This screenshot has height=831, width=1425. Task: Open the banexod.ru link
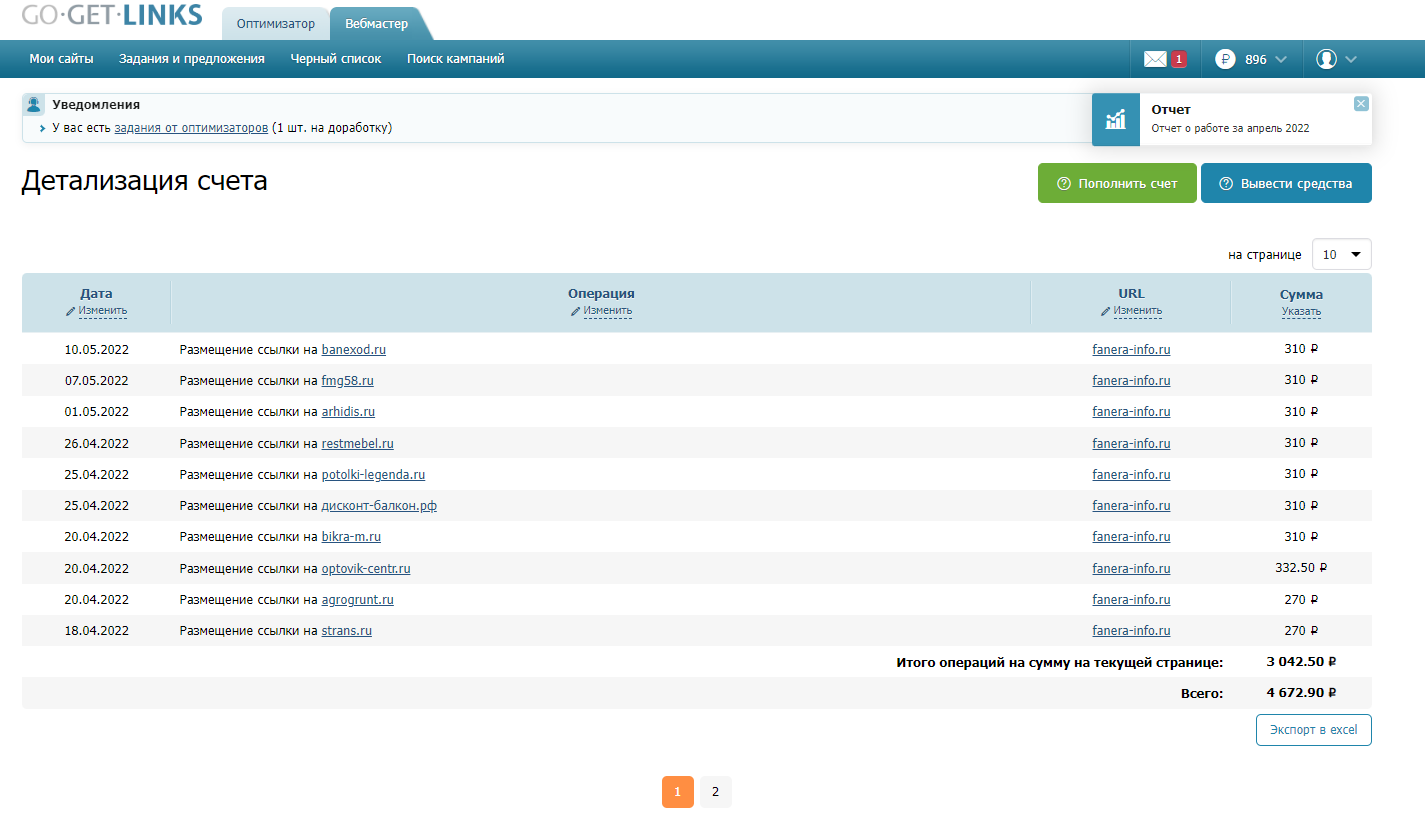[x=354, y=350]
